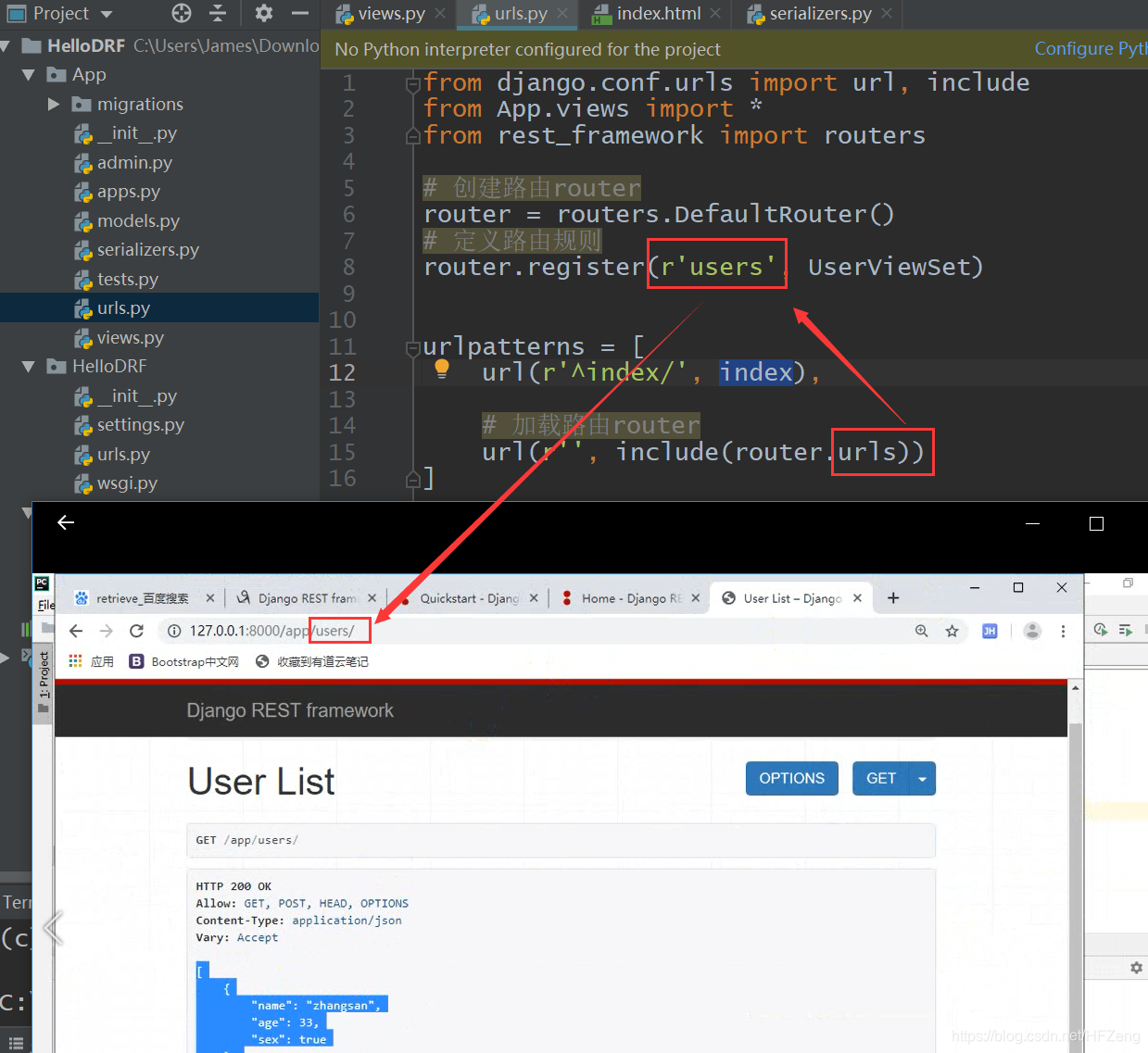Viewport: 1148px width, 1053px height.
Task: Click the zoom magnifier icon in address bar
Action: (922, 631)
